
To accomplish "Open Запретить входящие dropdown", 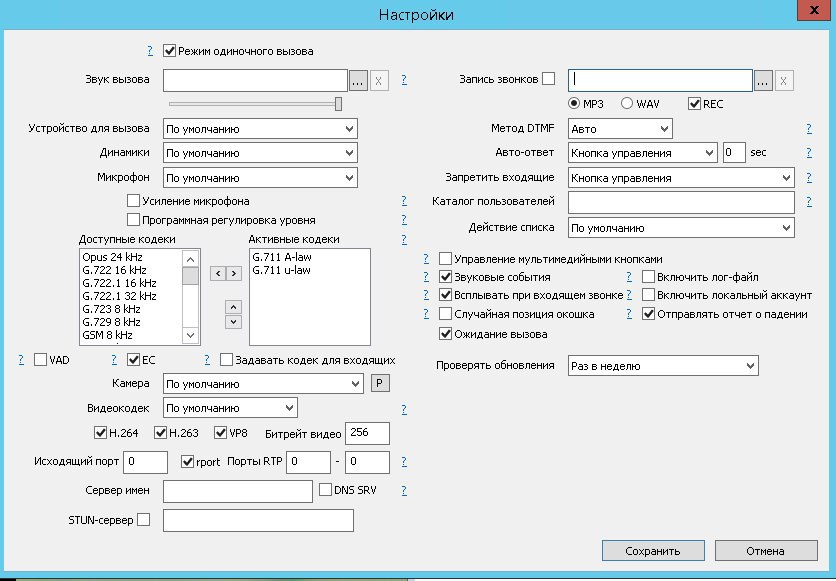I will coord(681,177).
